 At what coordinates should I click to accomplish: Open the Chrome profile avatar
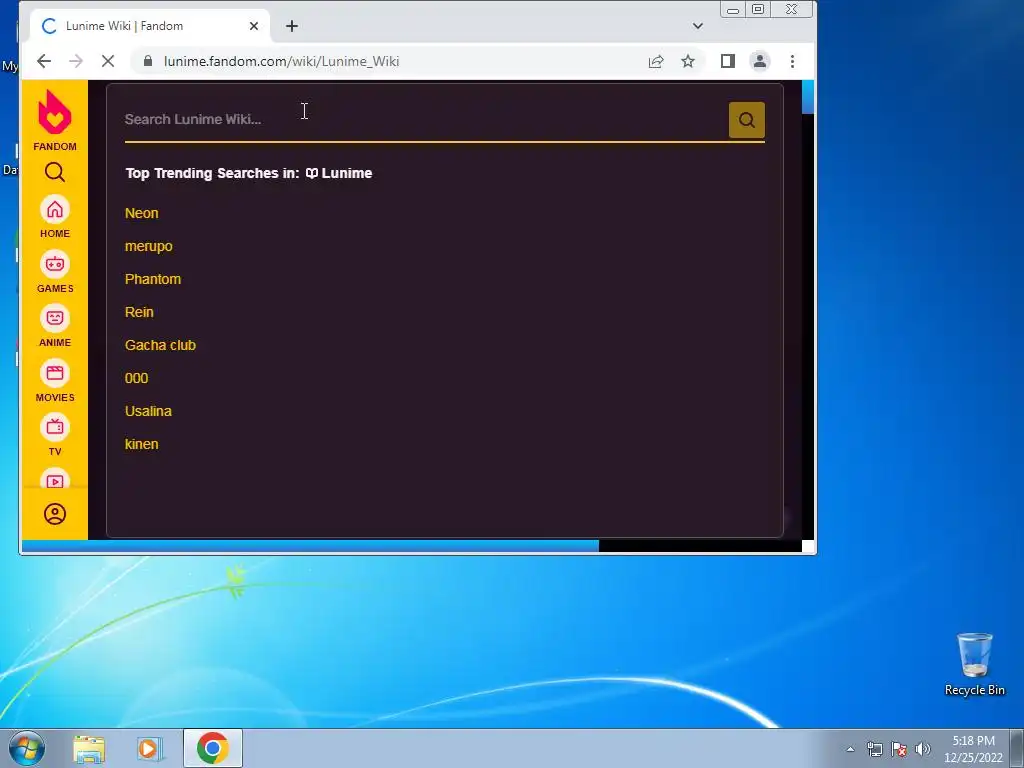coord(760,61)
